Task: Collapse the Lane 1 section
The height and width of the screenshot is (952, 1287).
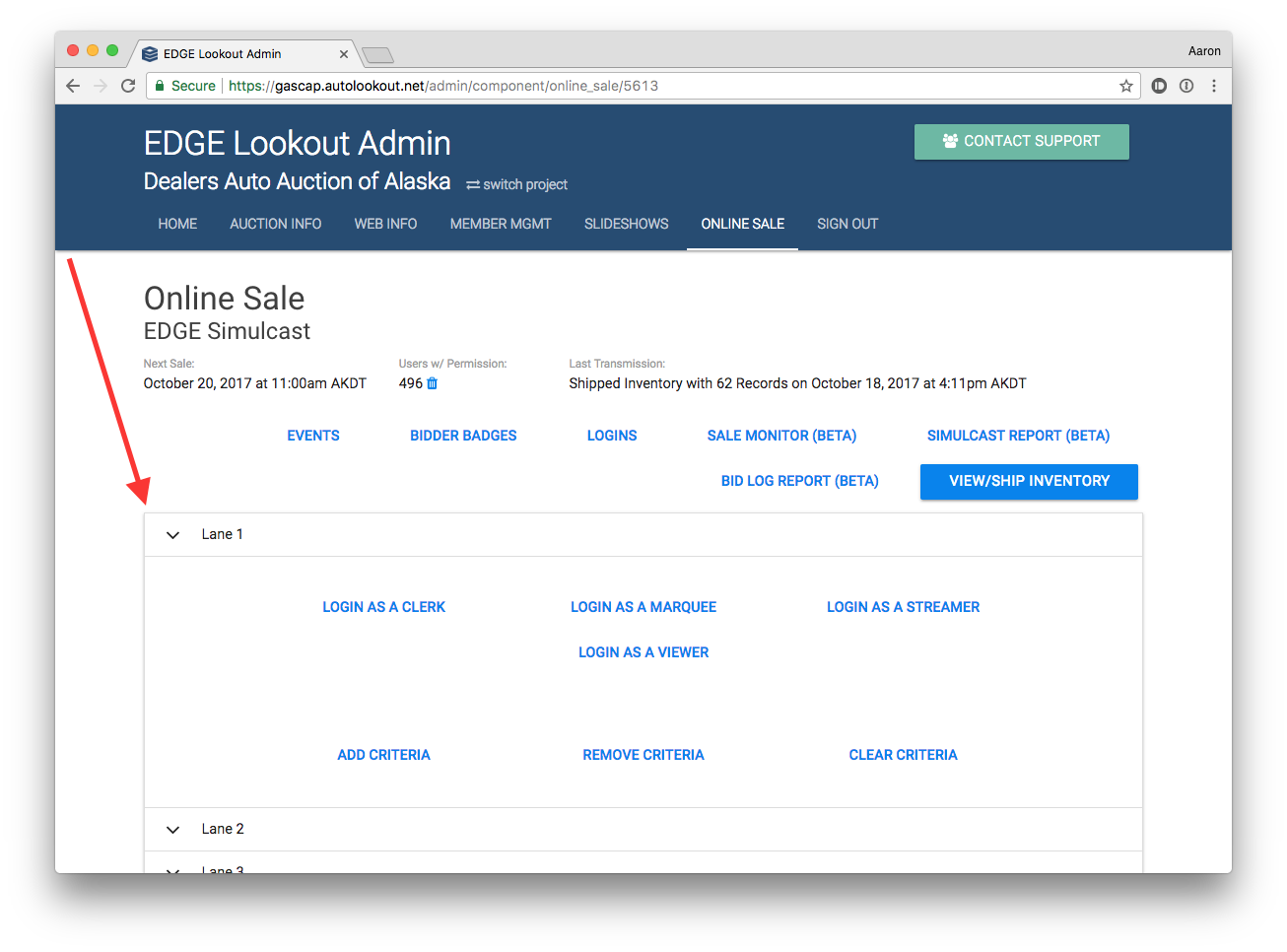Action: [172, 535]
